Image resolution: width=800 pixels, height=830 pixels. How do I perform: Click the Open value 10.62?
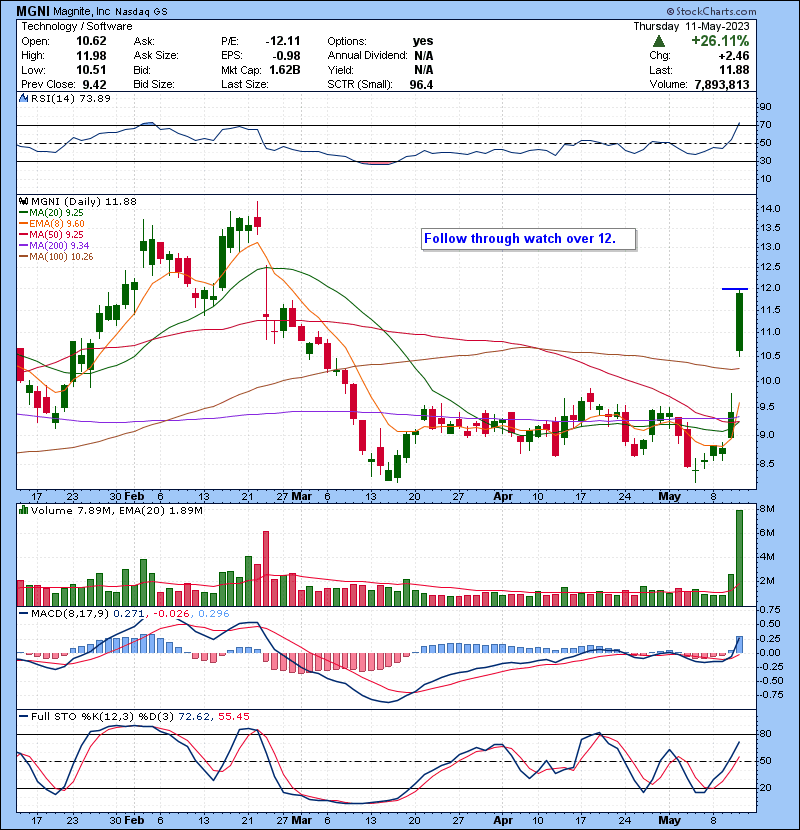[91, 41]
